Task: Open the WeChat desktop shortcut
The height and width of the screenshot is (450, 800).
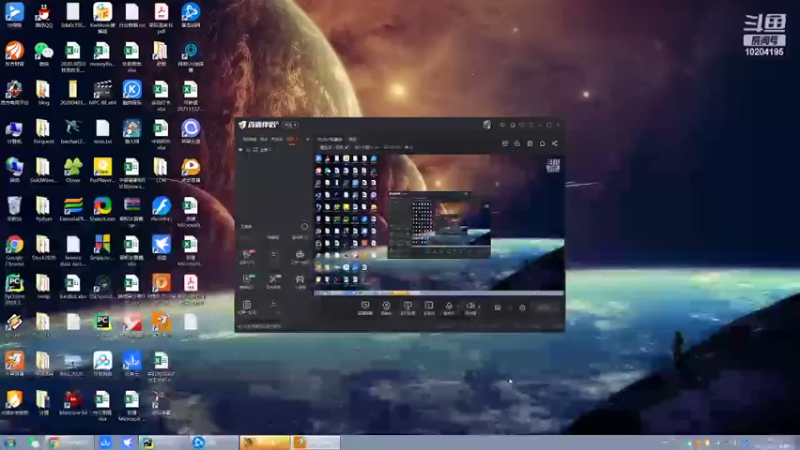Action: (43, 53)
